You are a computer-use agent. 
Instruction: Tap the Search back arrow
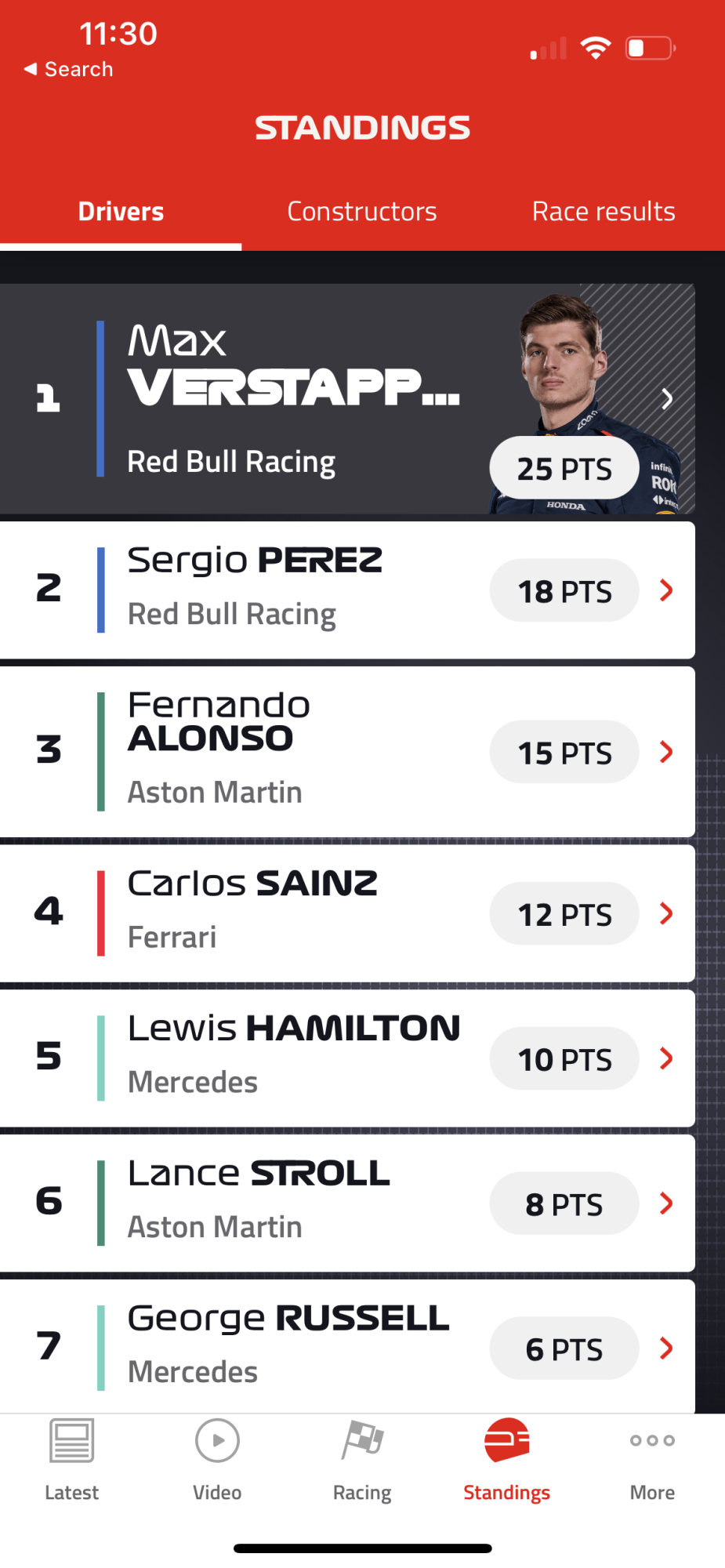pos(31,69)
